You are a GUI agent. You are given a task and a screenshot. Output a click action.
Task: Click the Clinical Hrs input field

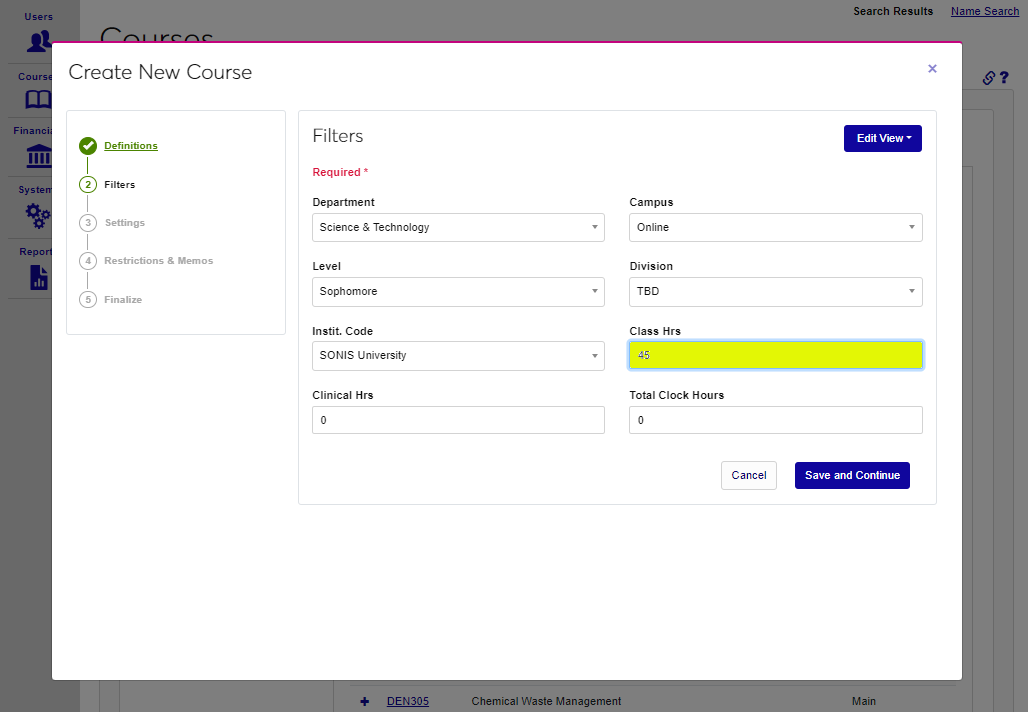coord(458,420)
